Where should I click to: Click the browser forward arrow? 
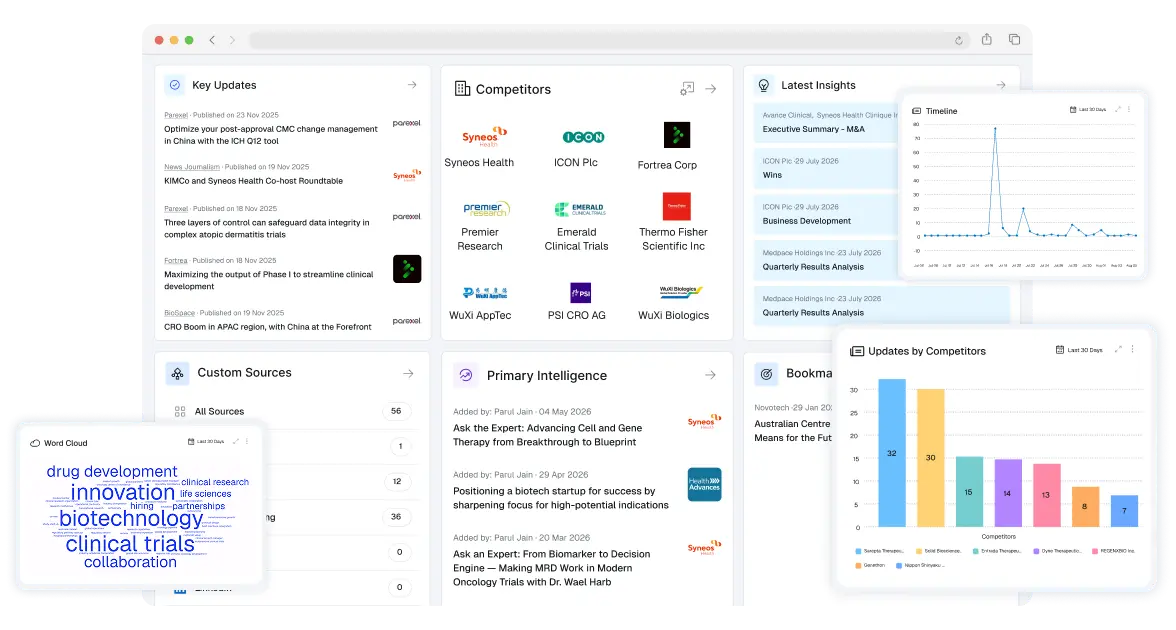[232, 40]
